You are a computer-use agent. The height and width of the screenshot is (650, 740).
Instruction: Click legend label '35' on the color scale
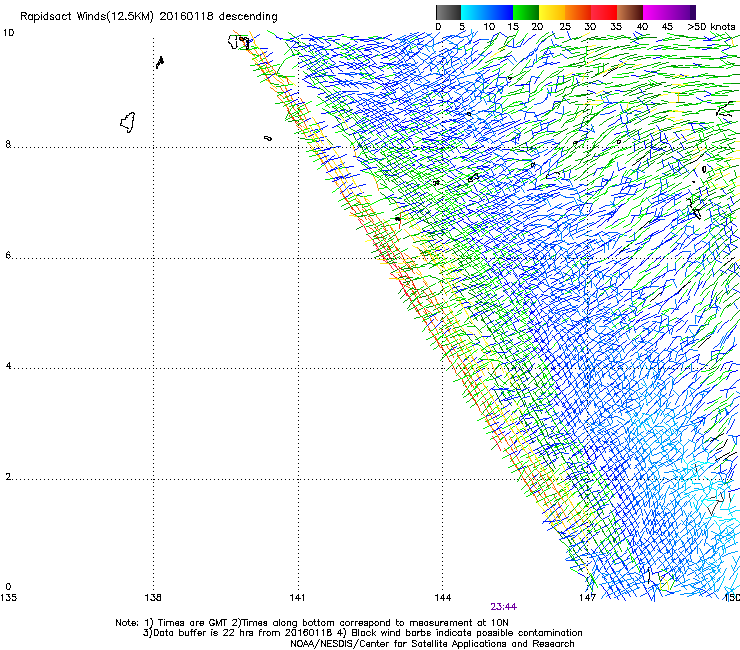616,27
